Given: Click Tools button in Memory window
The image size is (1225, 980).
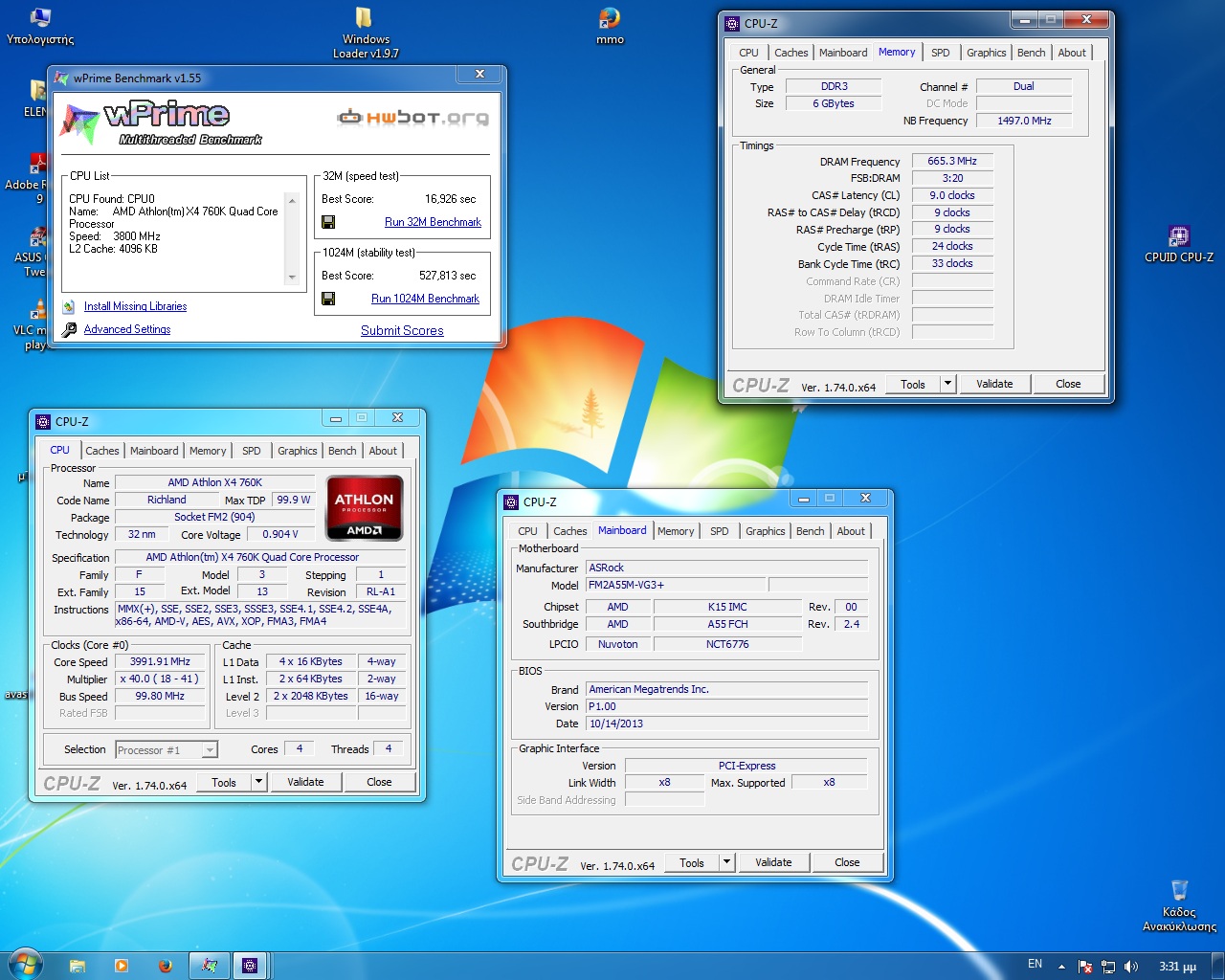Looking at the screenshot, I should point(913,384).
